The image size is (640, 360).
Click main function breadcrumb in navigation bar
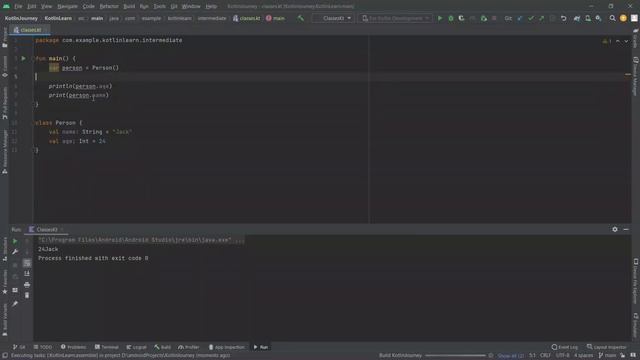[x=276, y=18]
